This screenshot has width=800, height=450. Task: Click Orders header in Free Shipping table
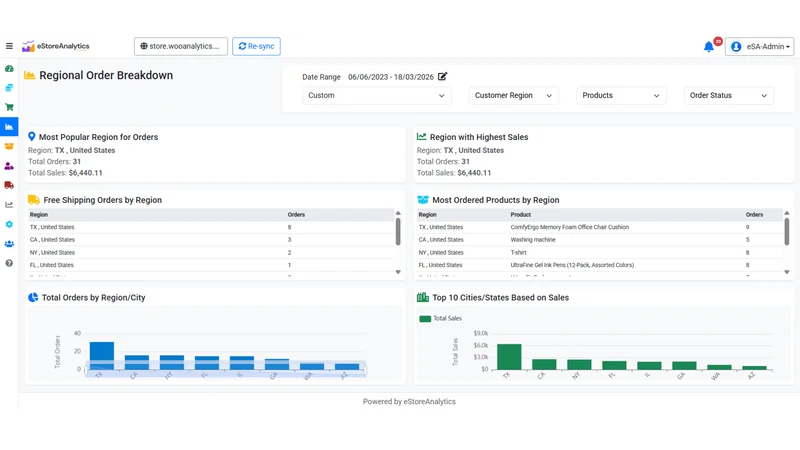[296, 215]
